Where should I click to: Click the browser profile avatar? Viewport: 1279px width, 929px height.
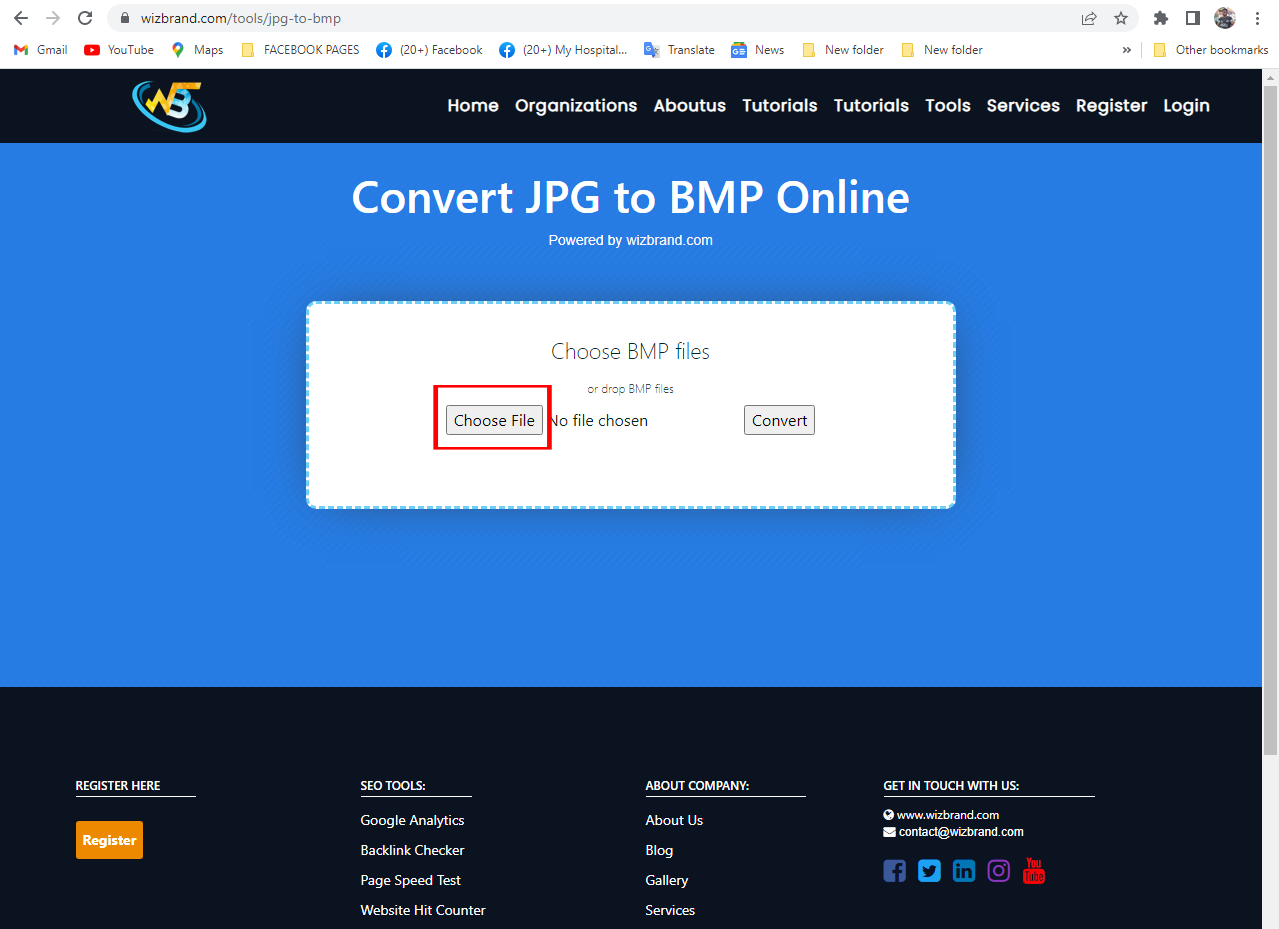tap(1224, 17)
